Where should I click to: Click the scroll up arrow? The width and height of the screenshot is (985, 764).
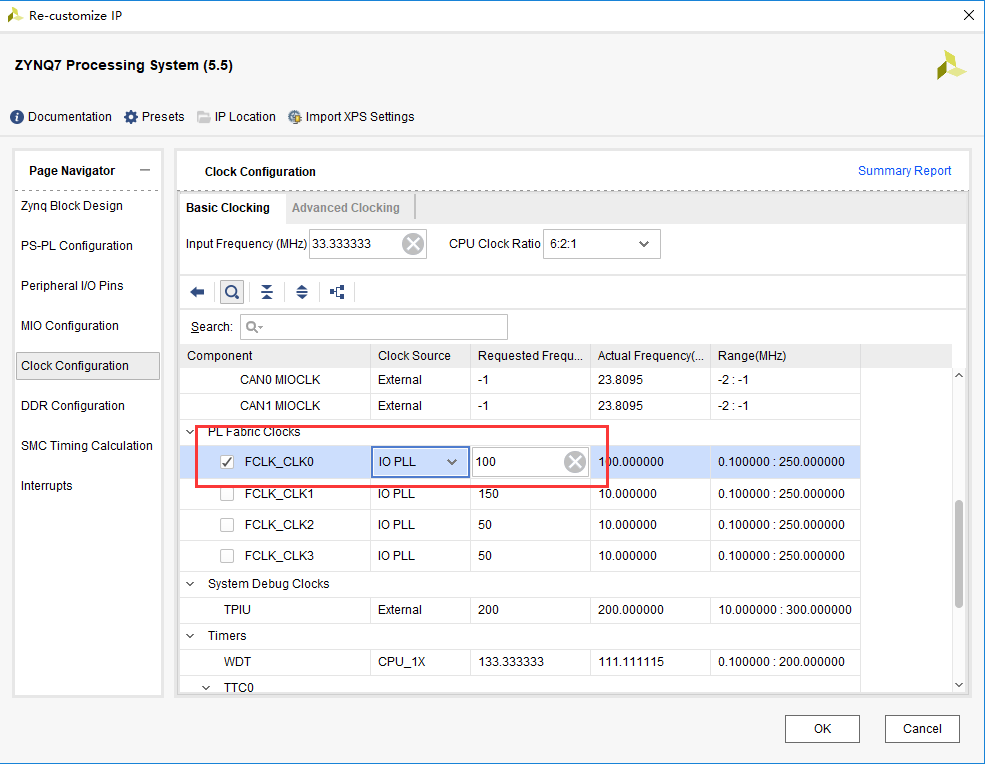(x=959, y=375)
